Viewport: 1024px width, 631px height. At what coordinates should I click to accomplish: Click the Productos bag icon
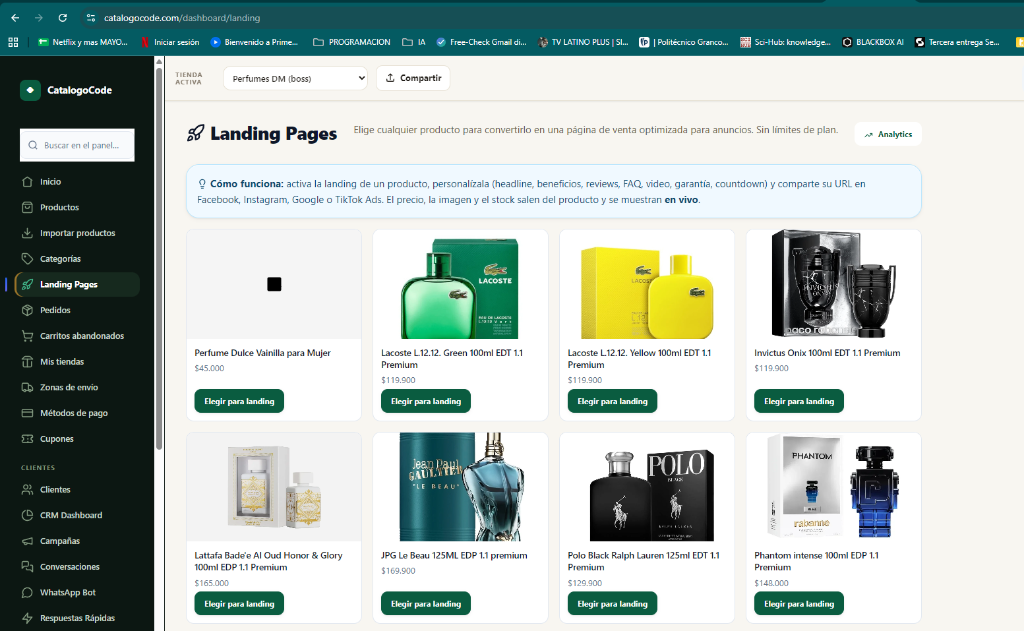(27, 207)
